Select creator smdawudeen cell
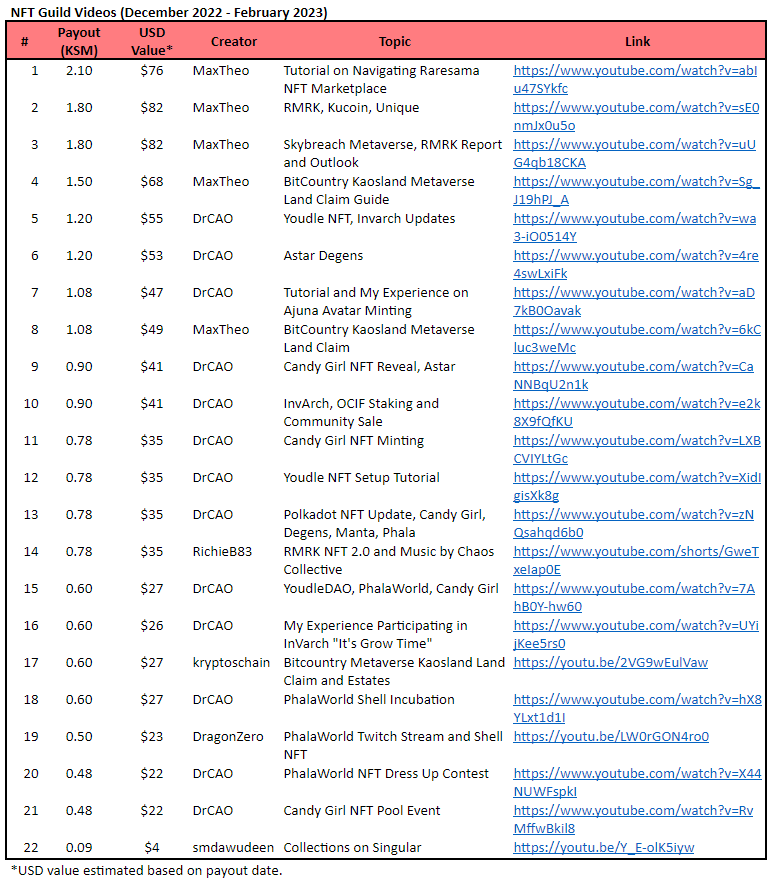Screen dimensions: 772x882 tap(233, 848)
